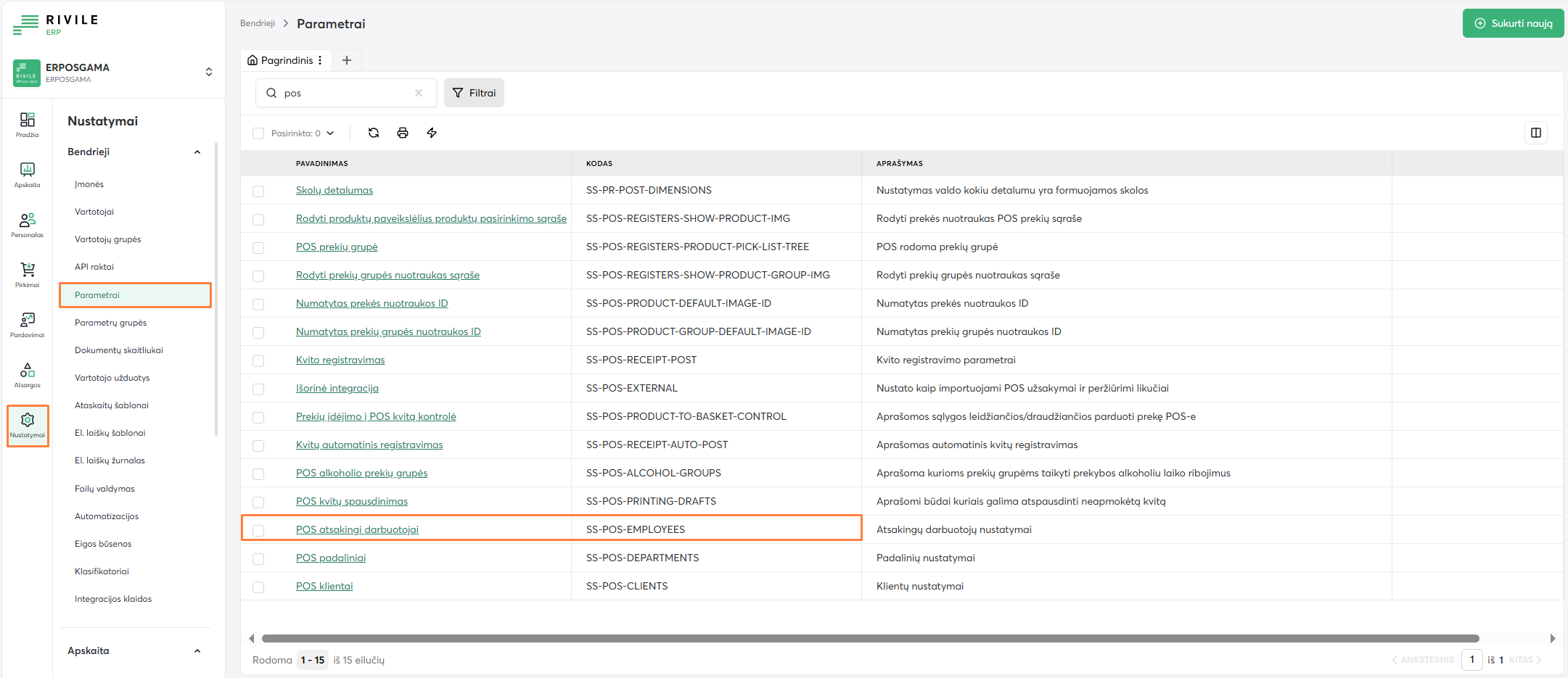This screenshot has width=1568, height=678.
Task: Open the column layout settings icon
Action: pos(1535,133)
